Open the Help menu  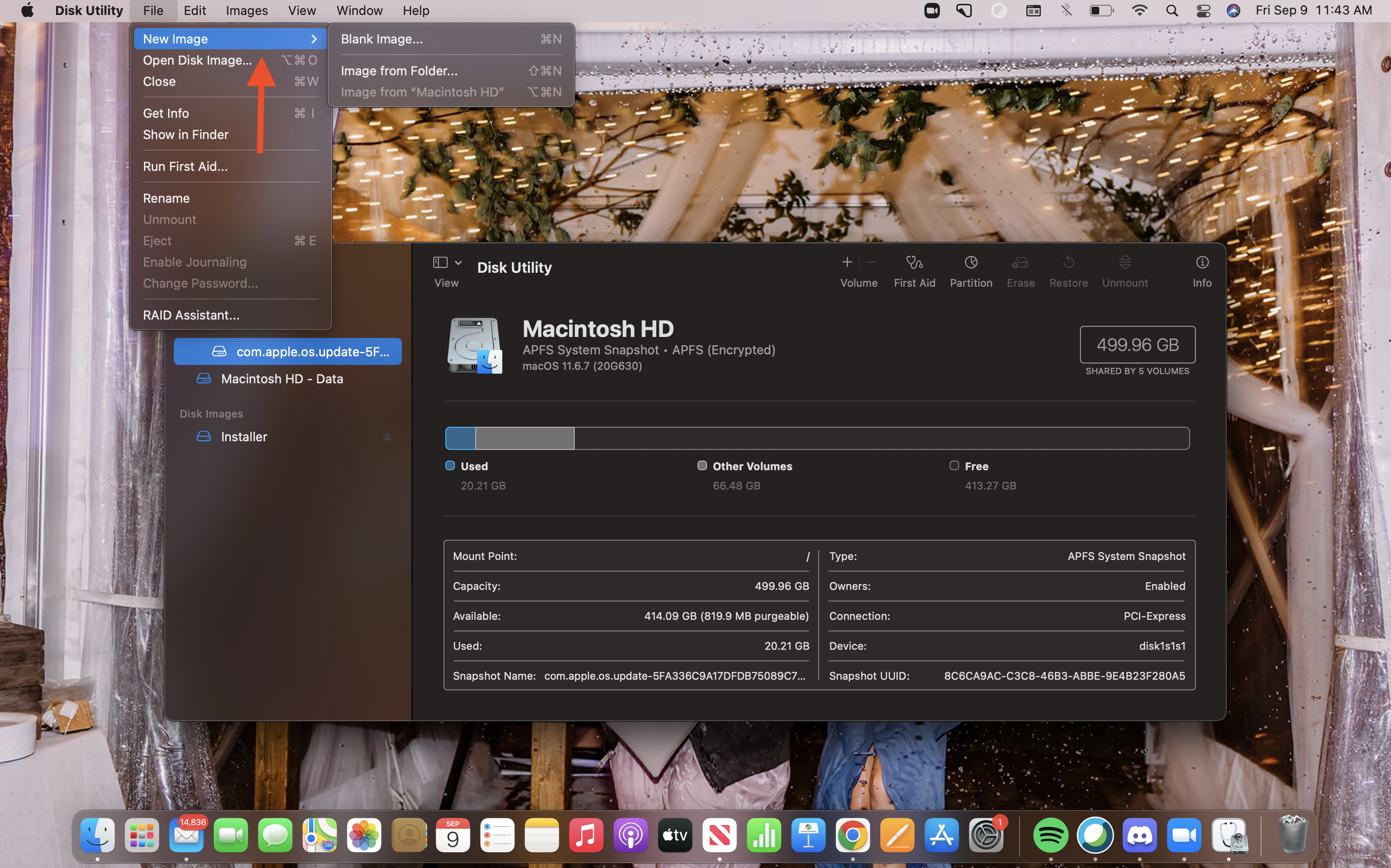tap(416, 10)
